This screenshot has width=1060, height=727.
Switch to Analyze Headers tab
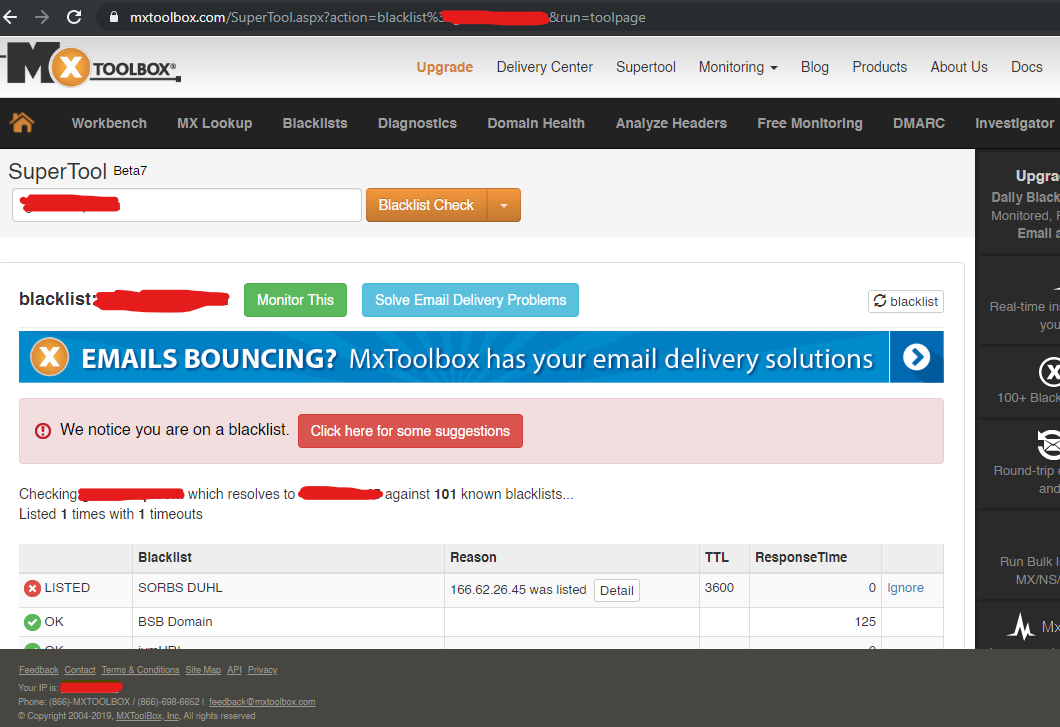click(x=671, y=123)
